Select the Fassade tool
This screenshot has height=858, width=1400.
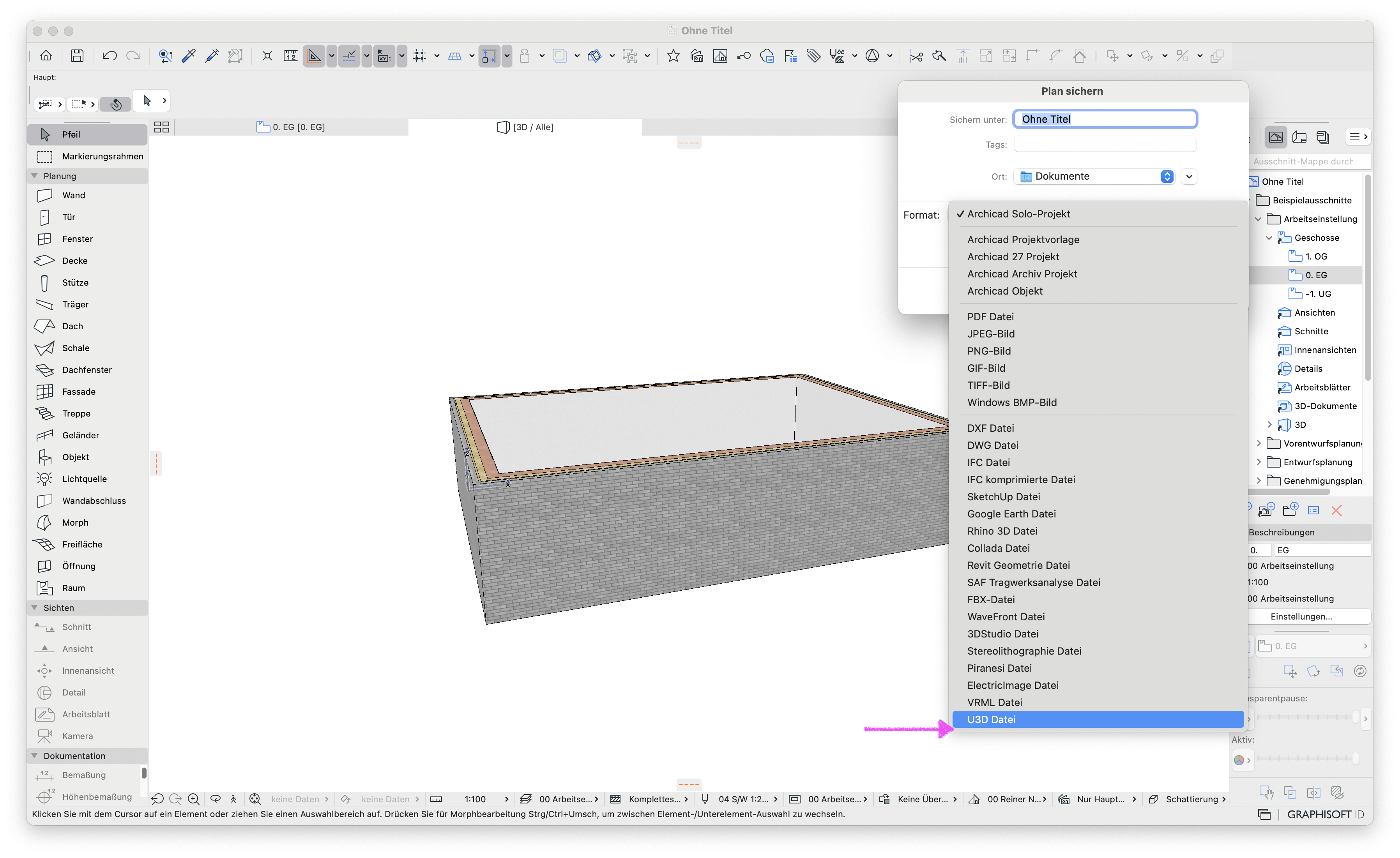click(87, 392)
